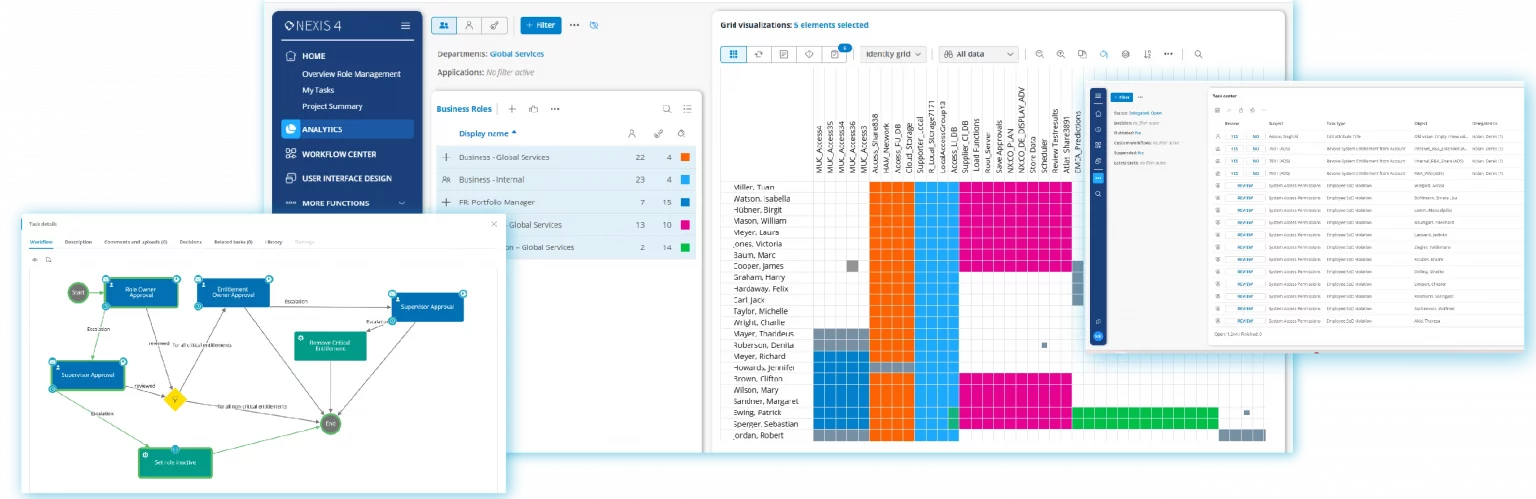This screenshot has width=1536, height=499.
Task: Click the zoom in magnifier in grid toolbar
Action: (x=1061, y=54)
